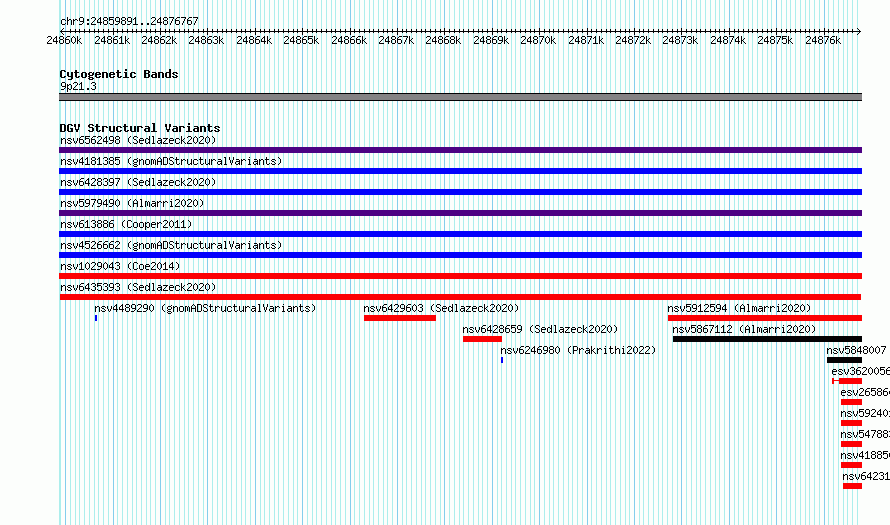The image size is (890, 525).
Task: Click the 24866k ruler position label
Action: pyautogui.click(x=349, y=40)
